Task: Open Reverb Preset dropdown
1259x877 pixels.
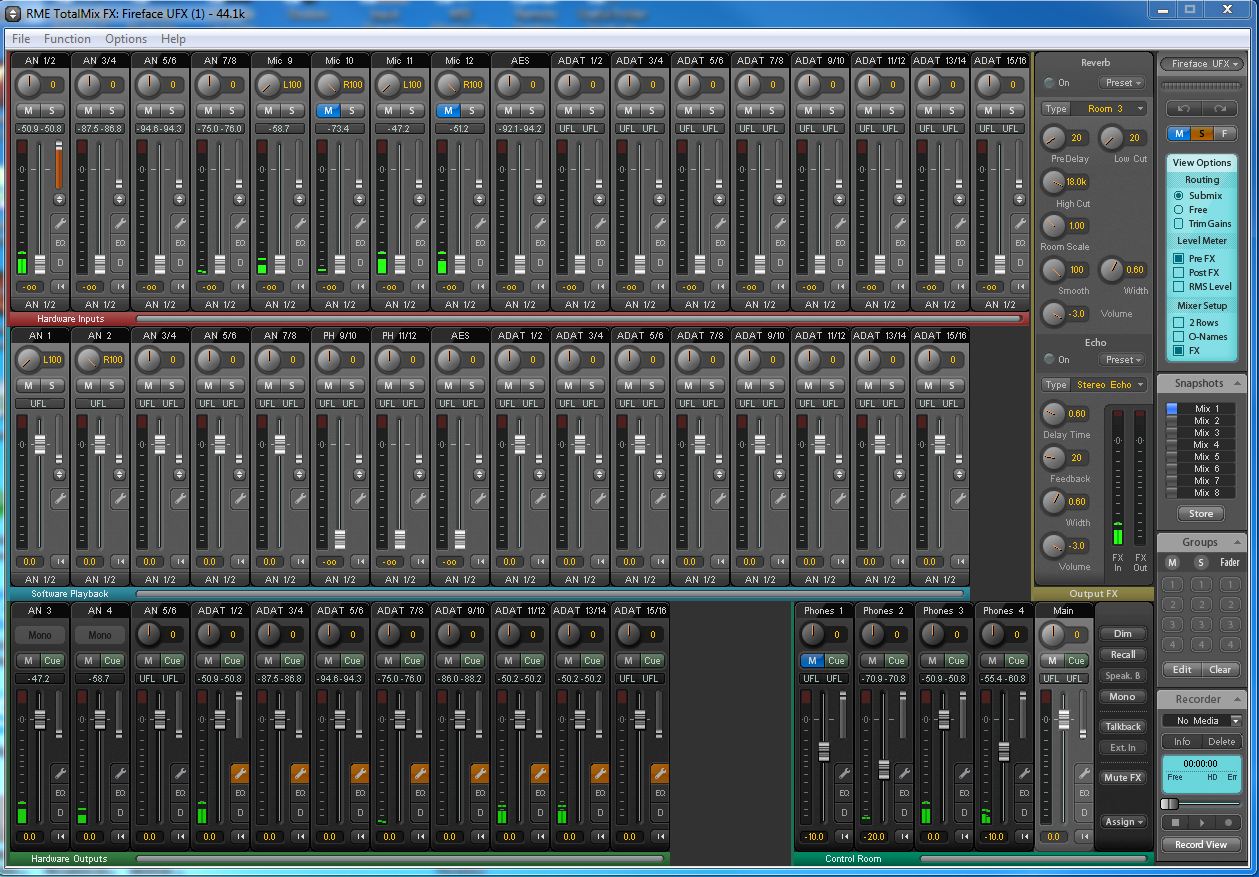Action: [1123, 83]
